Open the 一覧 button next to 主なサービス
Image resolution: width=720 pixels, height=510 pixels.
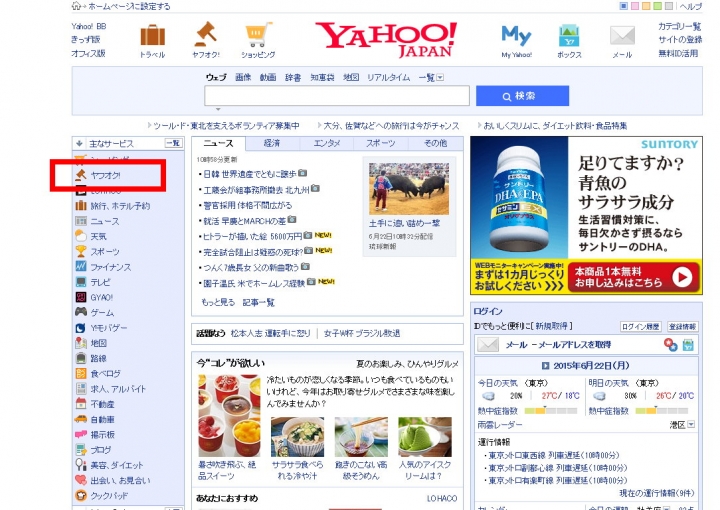[x=173, y=143]
